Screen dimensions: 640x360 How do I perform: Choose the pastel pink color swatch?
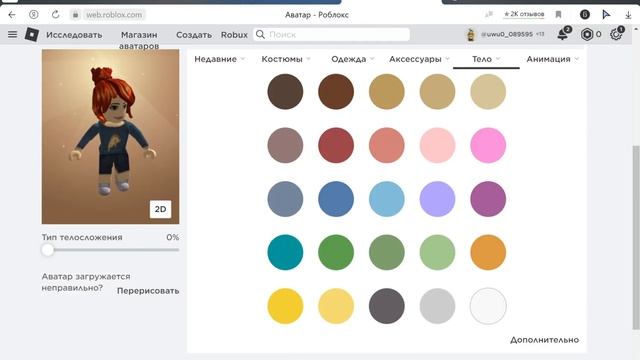(x=437, y=145)
